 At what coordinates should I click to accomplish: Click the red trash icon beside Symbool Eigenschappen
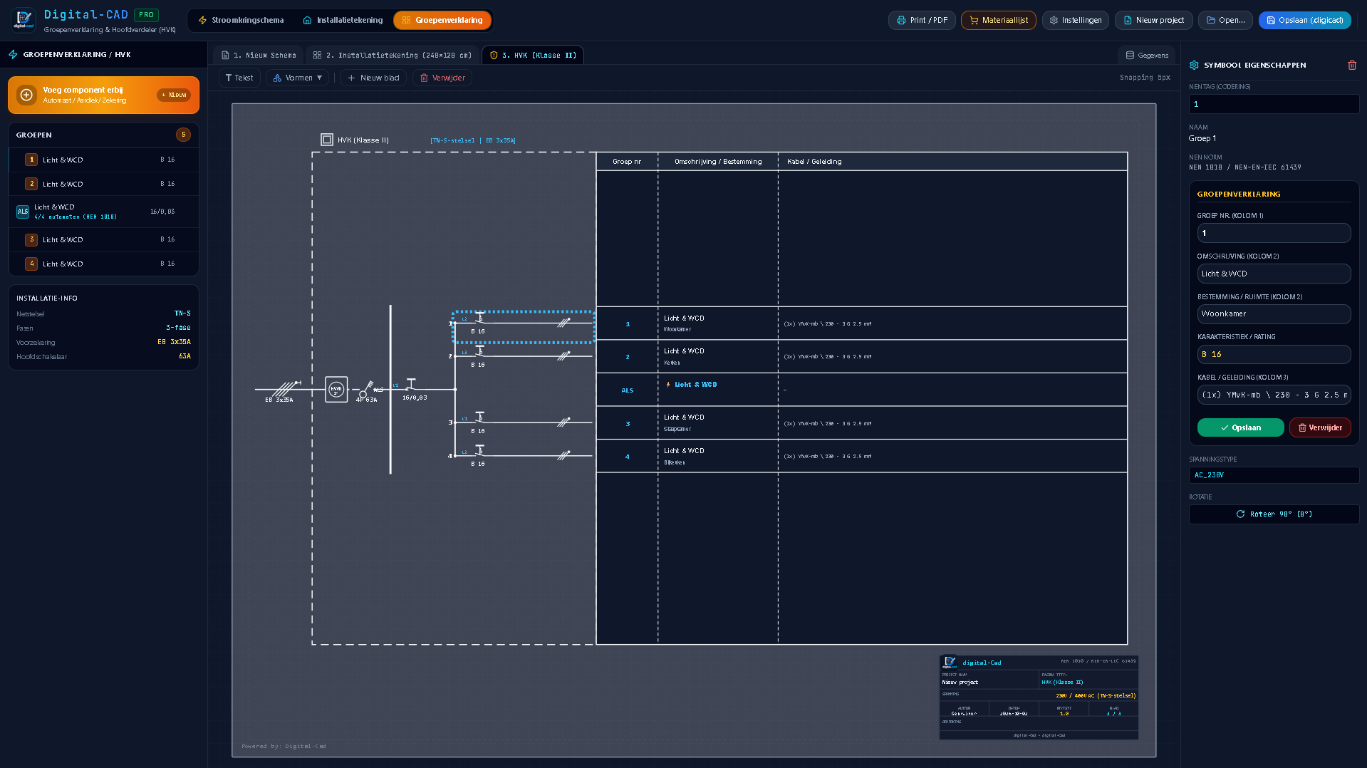(1352, 65)
